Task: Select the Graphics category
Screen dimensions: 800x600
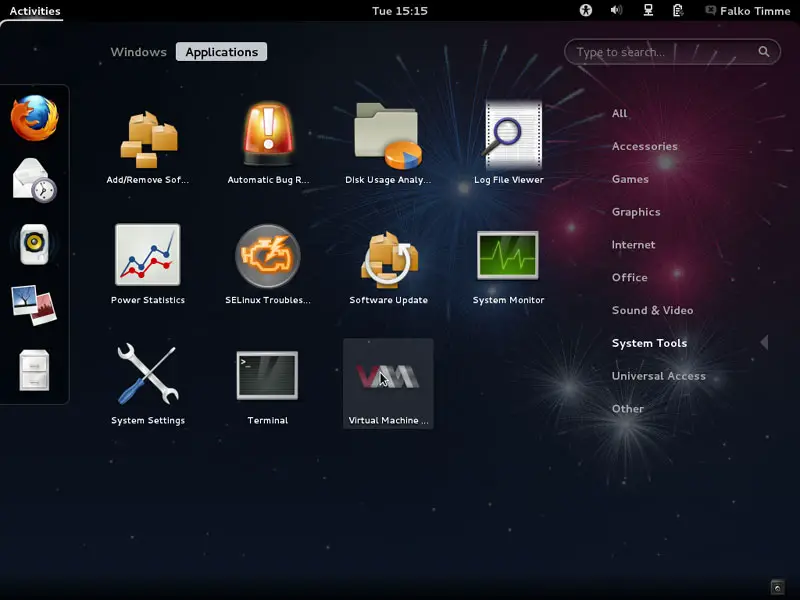Action: (x=636, y=212)
